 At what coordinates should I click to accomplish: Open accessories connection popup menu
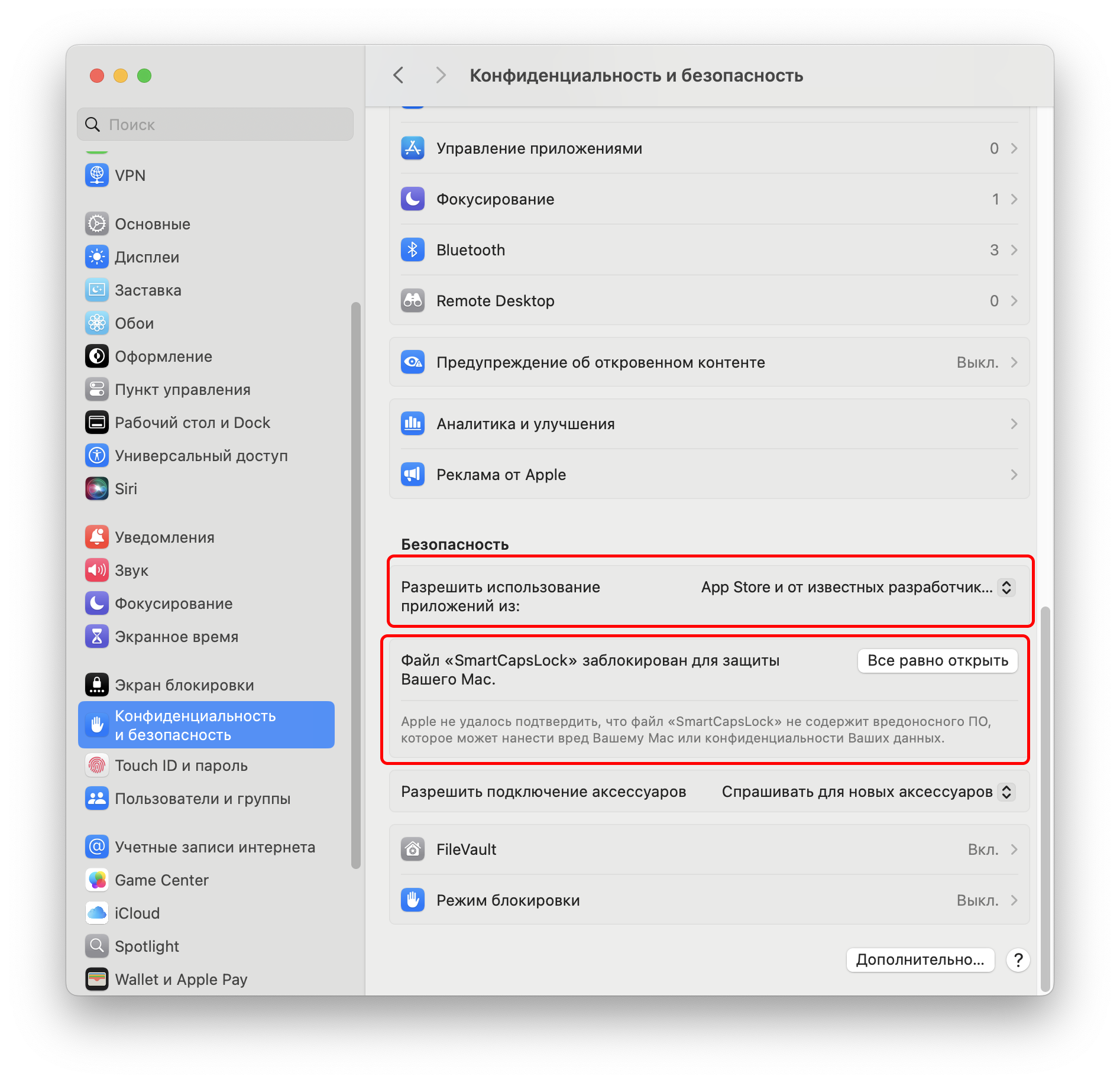click(868, 792)
